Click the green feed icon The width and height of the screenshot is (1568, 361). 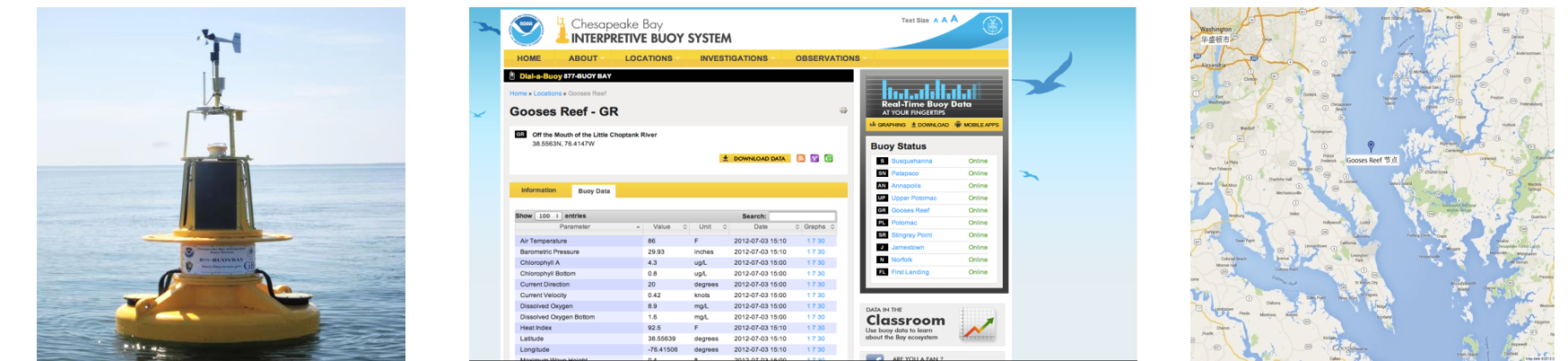(x=828, y=158)
